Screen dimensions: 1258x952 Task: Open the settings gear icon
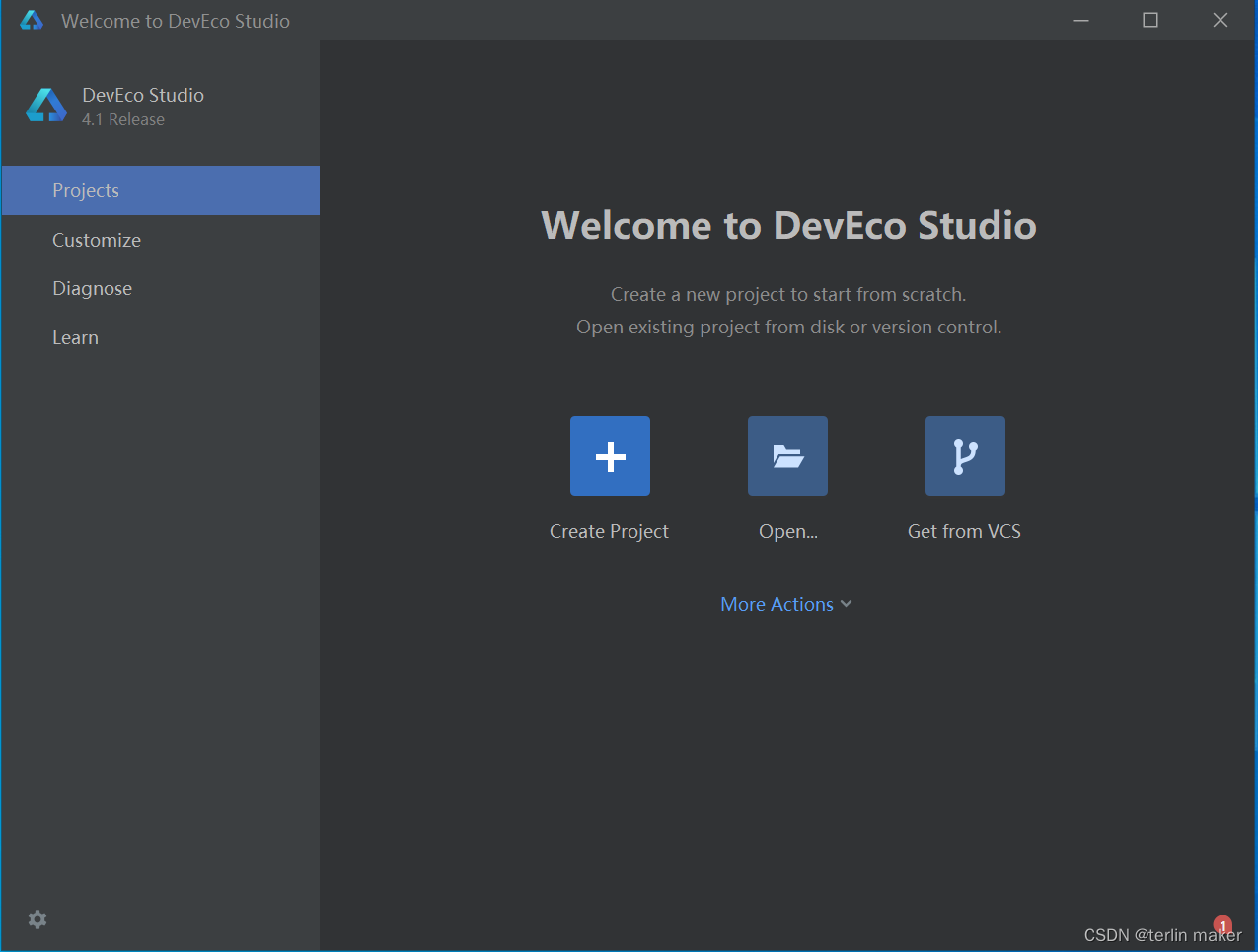[37, 919]
